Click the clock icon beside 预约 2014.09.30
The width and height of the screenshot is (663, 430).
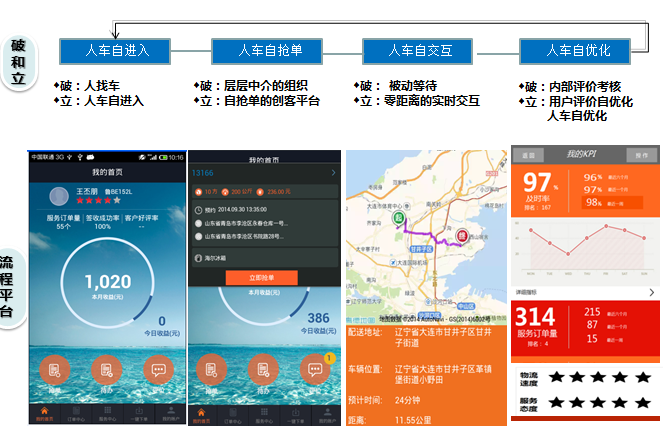coord(198,209)
